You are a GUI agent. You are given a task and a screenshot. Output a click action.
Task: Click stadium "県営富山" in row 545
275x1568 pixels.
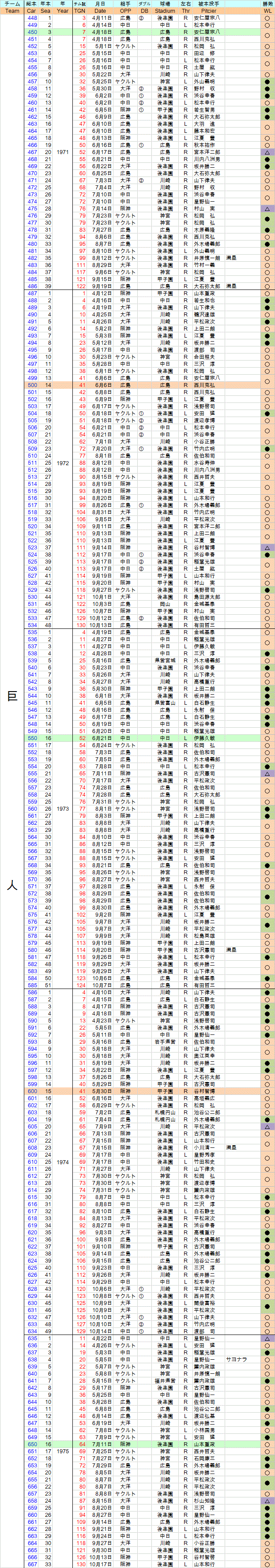[165, 703]
